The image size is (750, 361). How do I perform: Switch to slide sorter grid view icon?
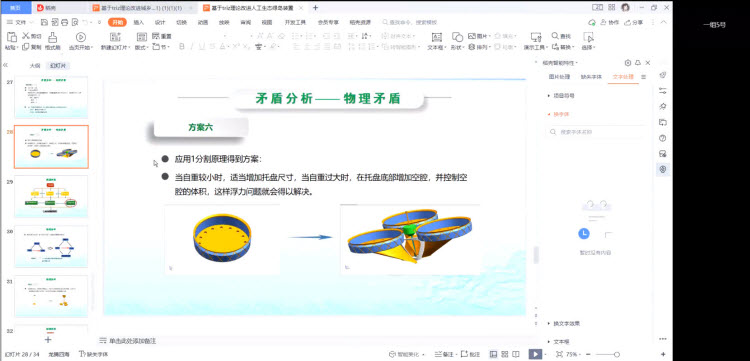[505, 354]
